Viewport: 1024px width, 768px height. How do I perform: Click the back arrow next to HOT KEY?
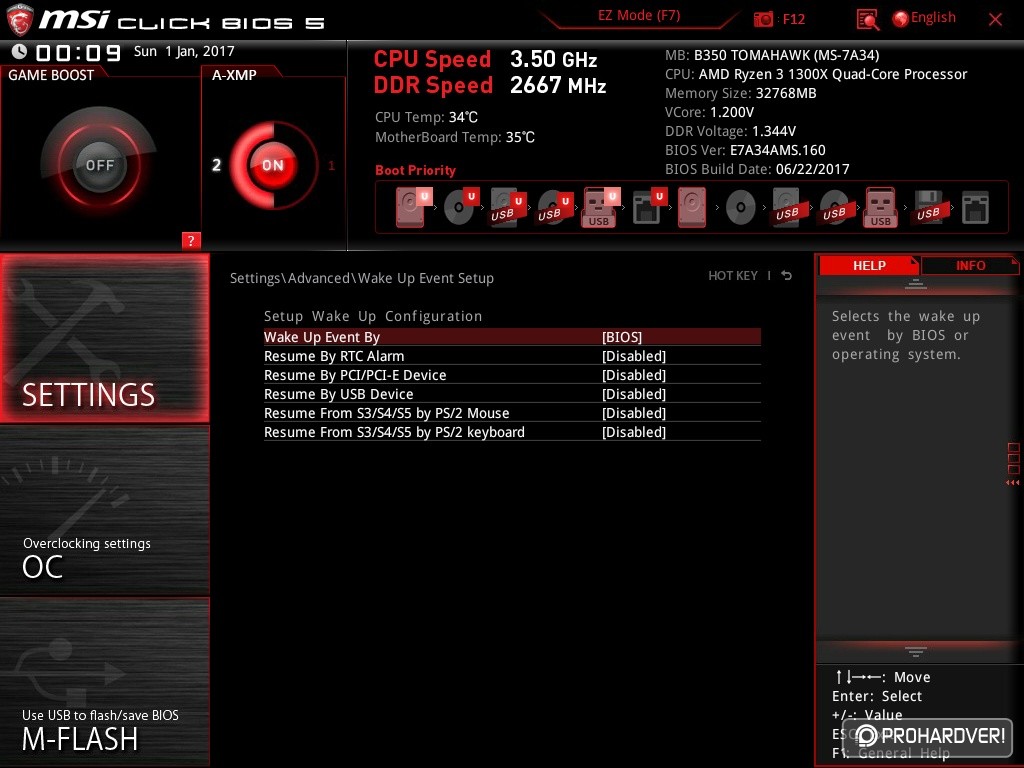coord(787,276)
